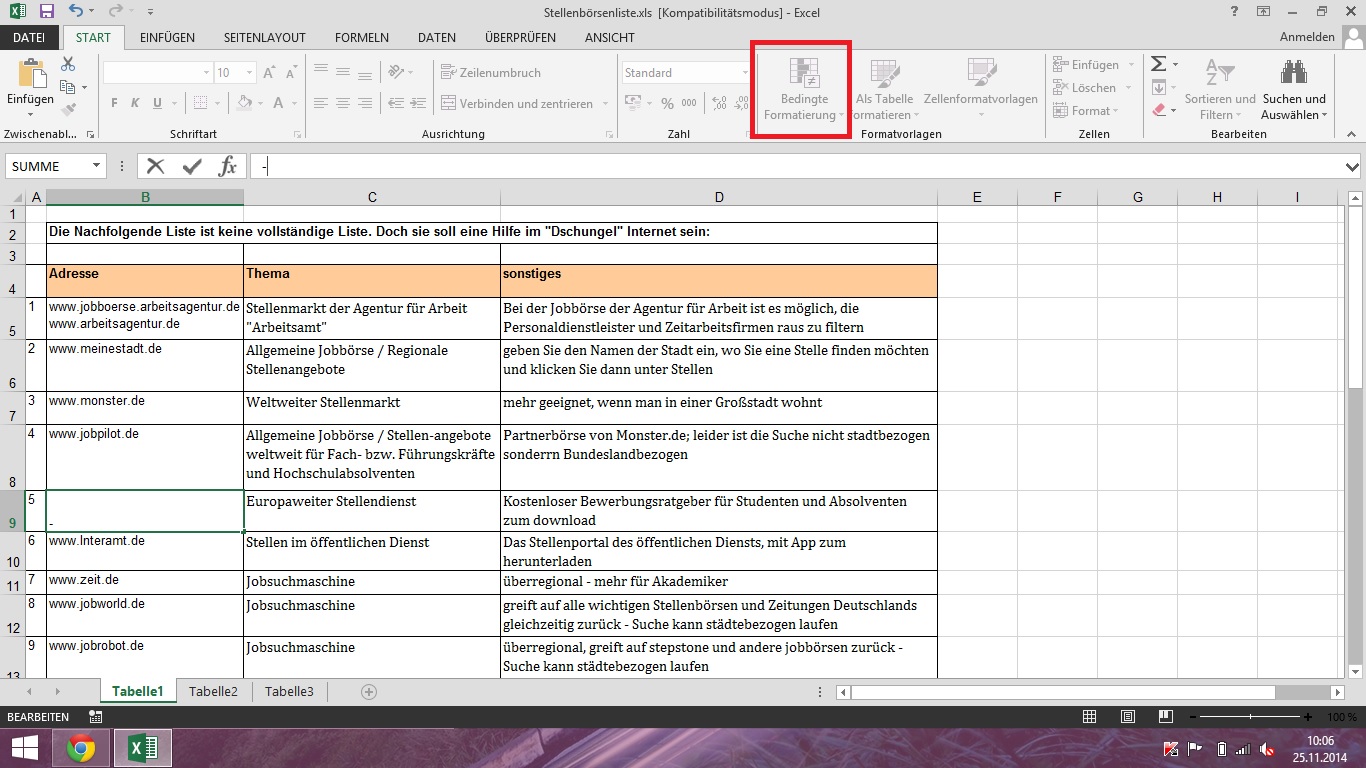Click Anmelden to sign in
The height and width of the screenshot is (768, 1366).
tap(1307, 37)
